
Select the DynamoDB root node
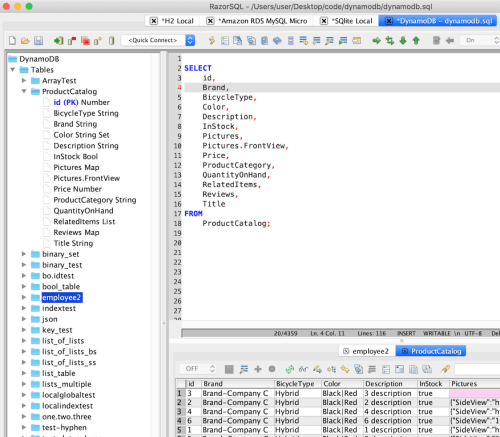pyautogui.click(x=39, y=59)
